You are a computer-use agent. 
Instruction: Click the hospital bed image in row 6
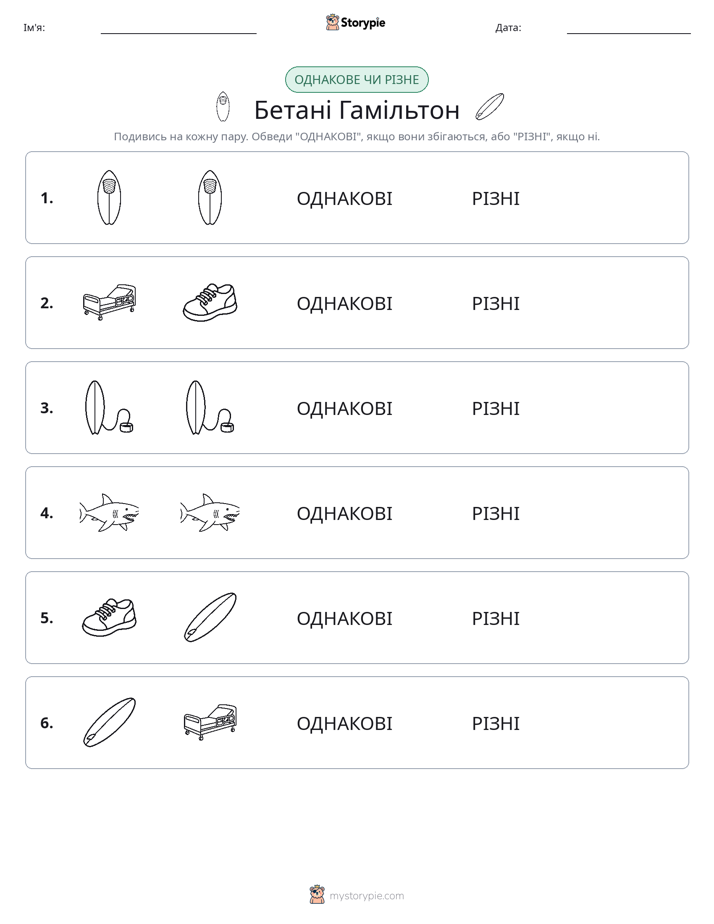click(210, 722)
